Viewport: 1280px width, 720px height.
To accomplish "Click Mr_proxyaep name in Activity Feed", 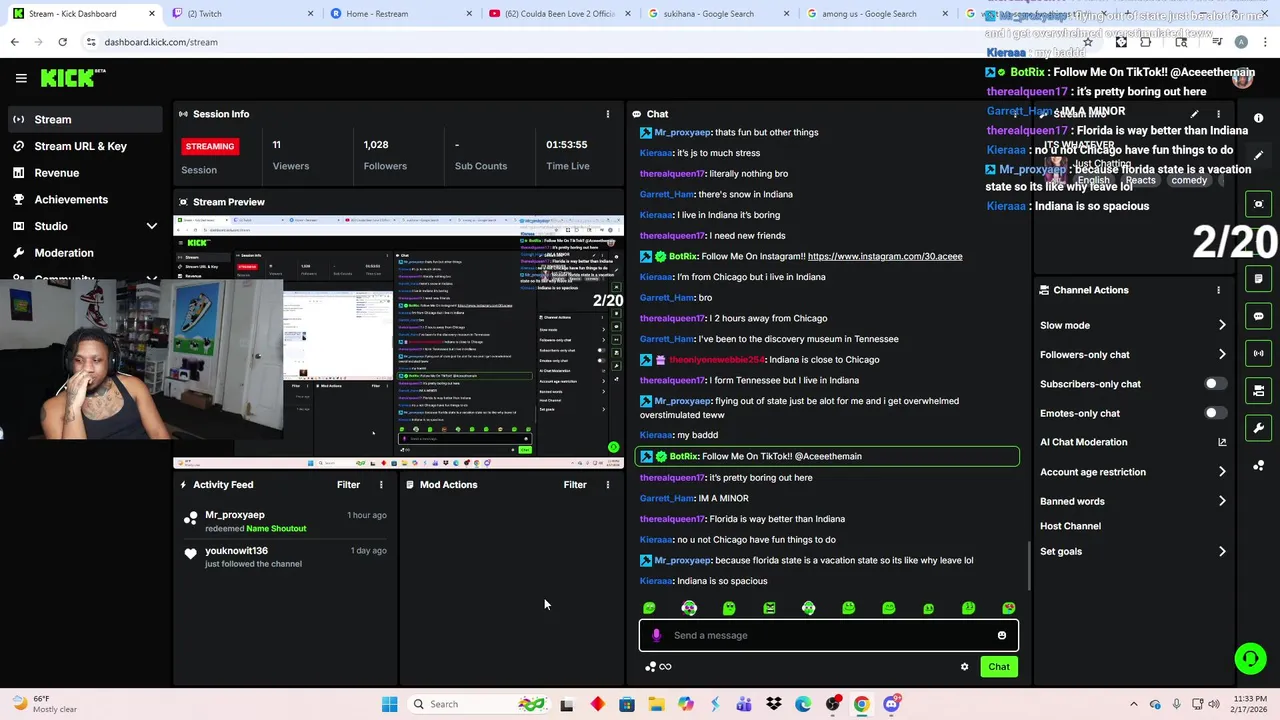I will pos(235,515).
